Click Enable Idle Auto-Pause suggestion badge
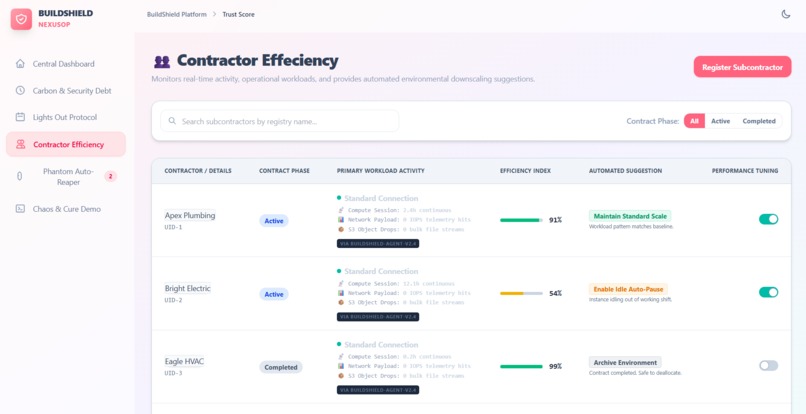The width and height of the screenshot is (806, 414). (628, 289)
